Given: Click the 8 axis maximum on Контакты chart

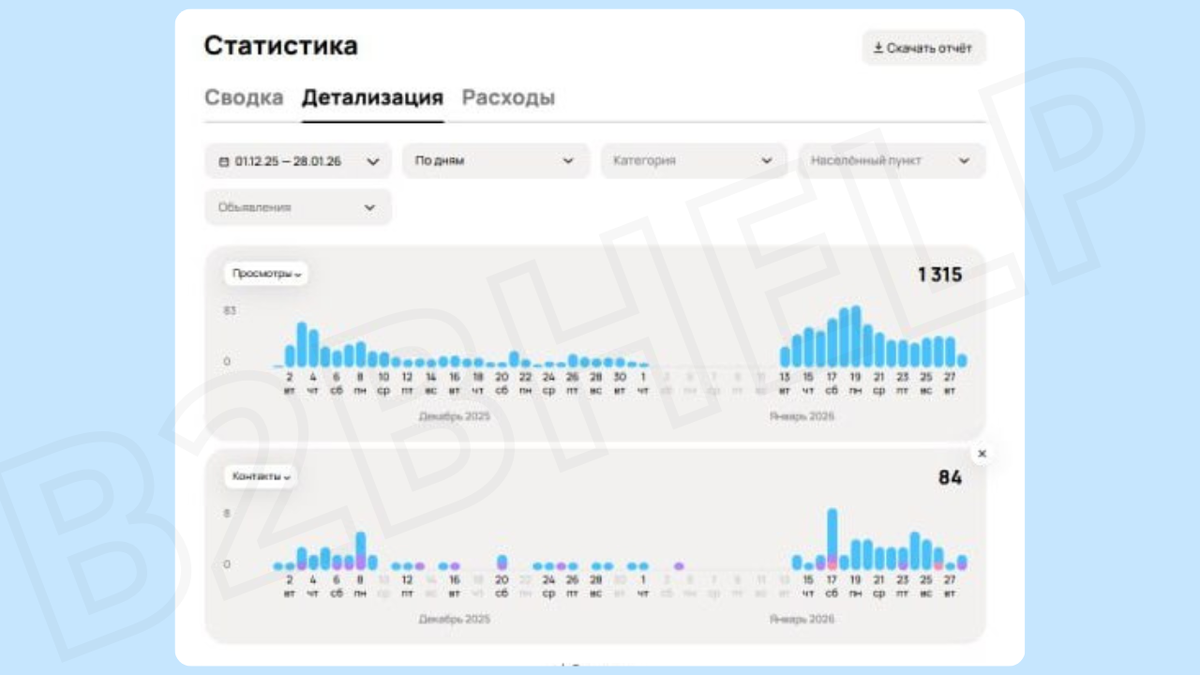Looking at the screenshot, I should (x=227, y=513).
